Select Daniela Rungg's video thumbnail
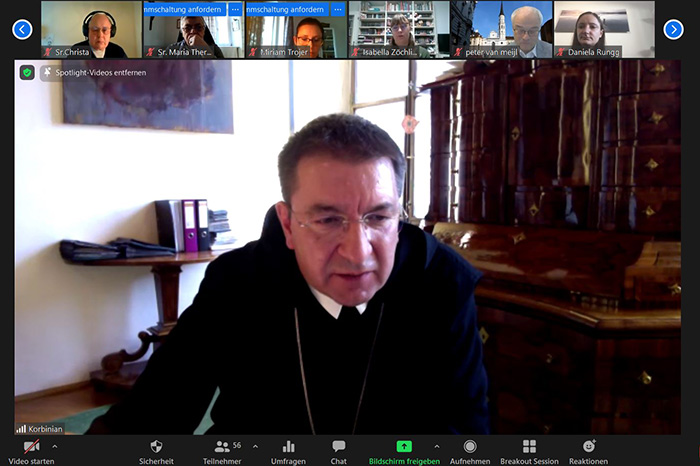 pos(604,29)
